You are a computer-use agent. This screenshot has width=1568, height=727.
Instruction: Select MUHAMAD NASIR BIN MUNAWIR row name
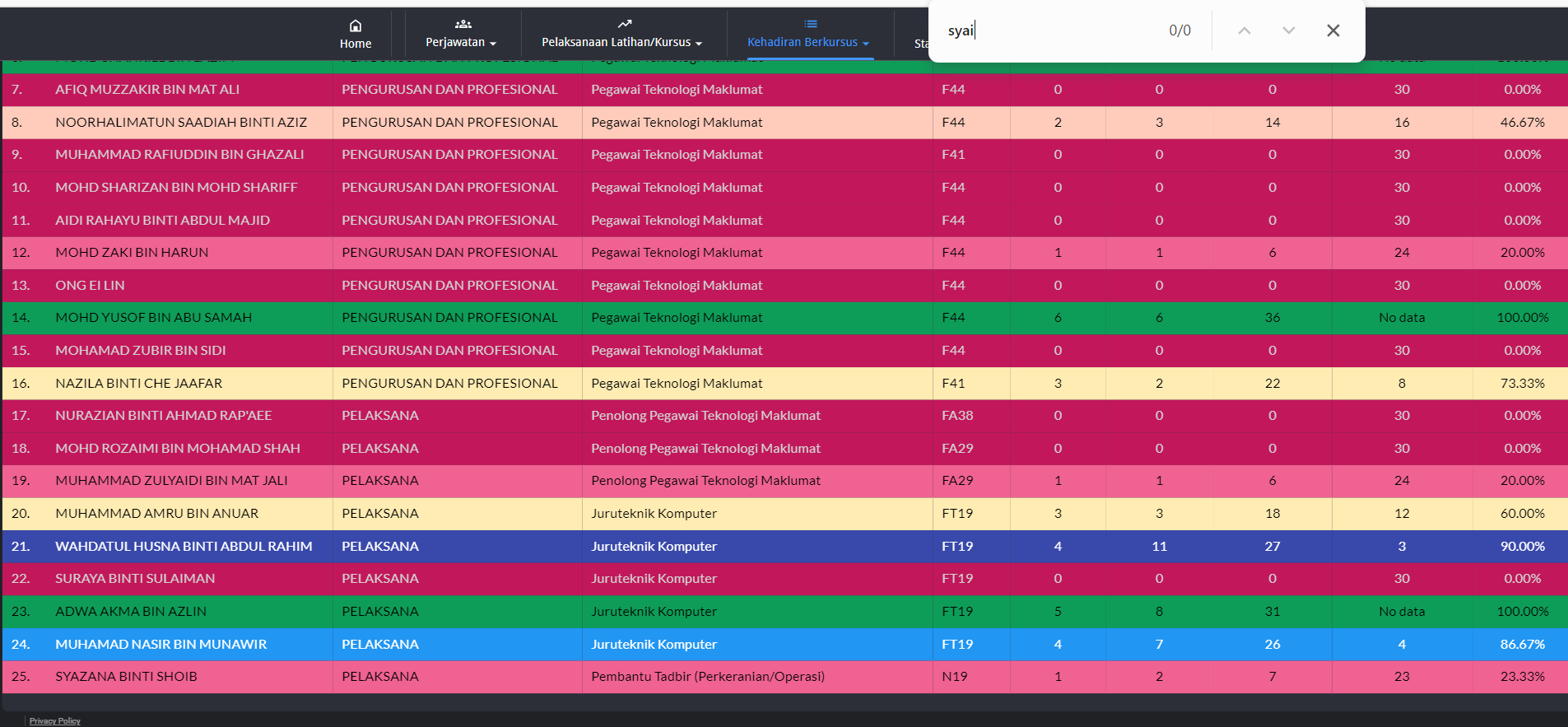tap(161, 644)
